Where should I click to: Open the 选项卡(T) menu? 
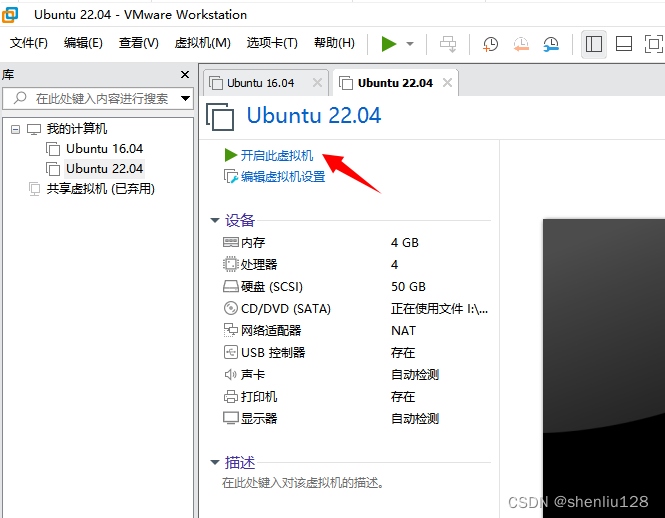coord(272,43)
